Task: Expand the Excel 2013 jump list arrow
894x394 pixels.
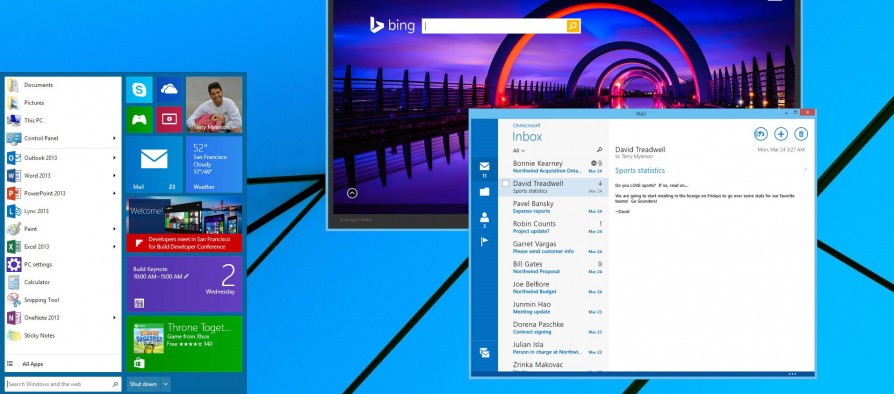Action: (114, 247)
